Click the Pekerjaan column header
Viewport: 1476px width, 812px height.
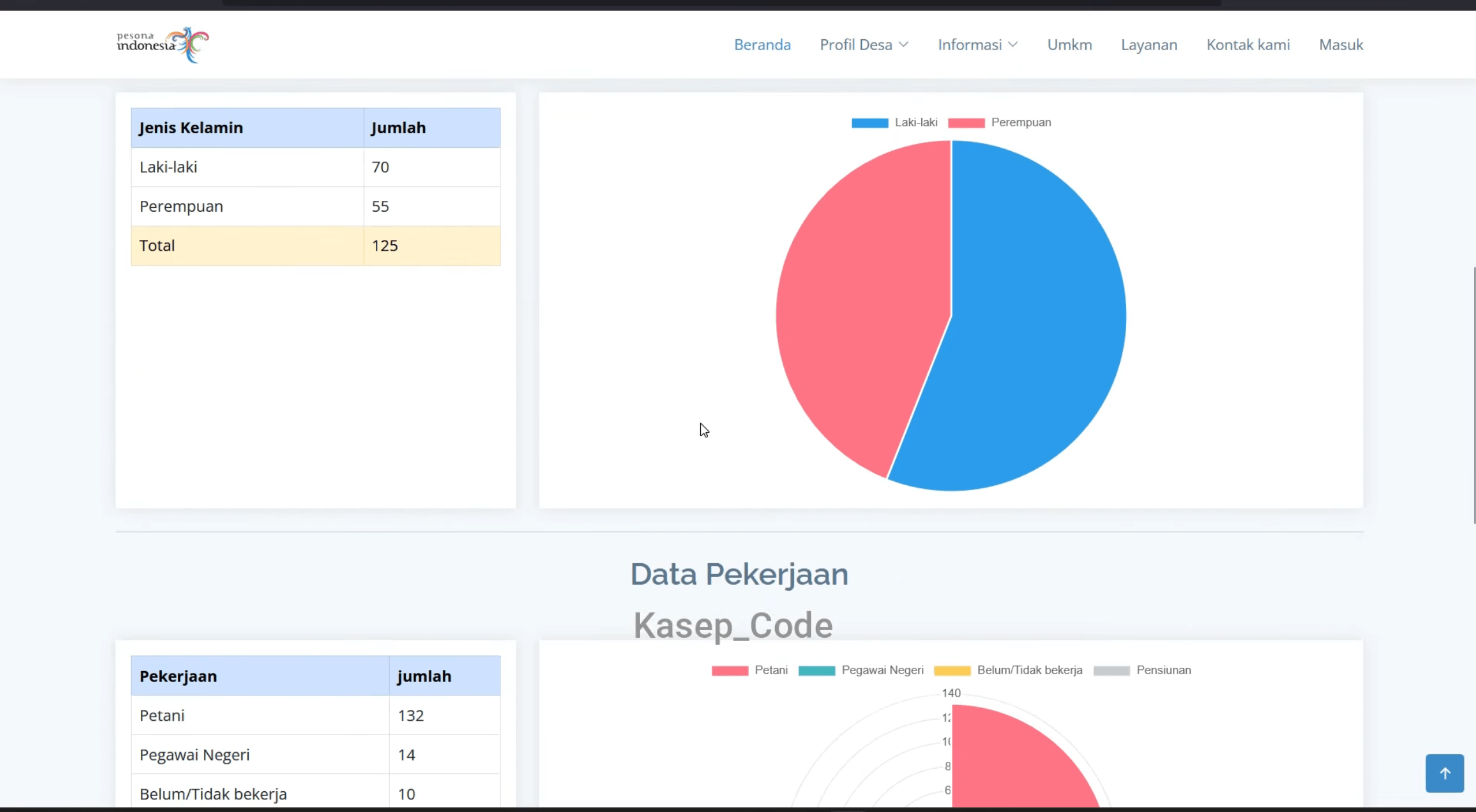click(x=260, y=676)
